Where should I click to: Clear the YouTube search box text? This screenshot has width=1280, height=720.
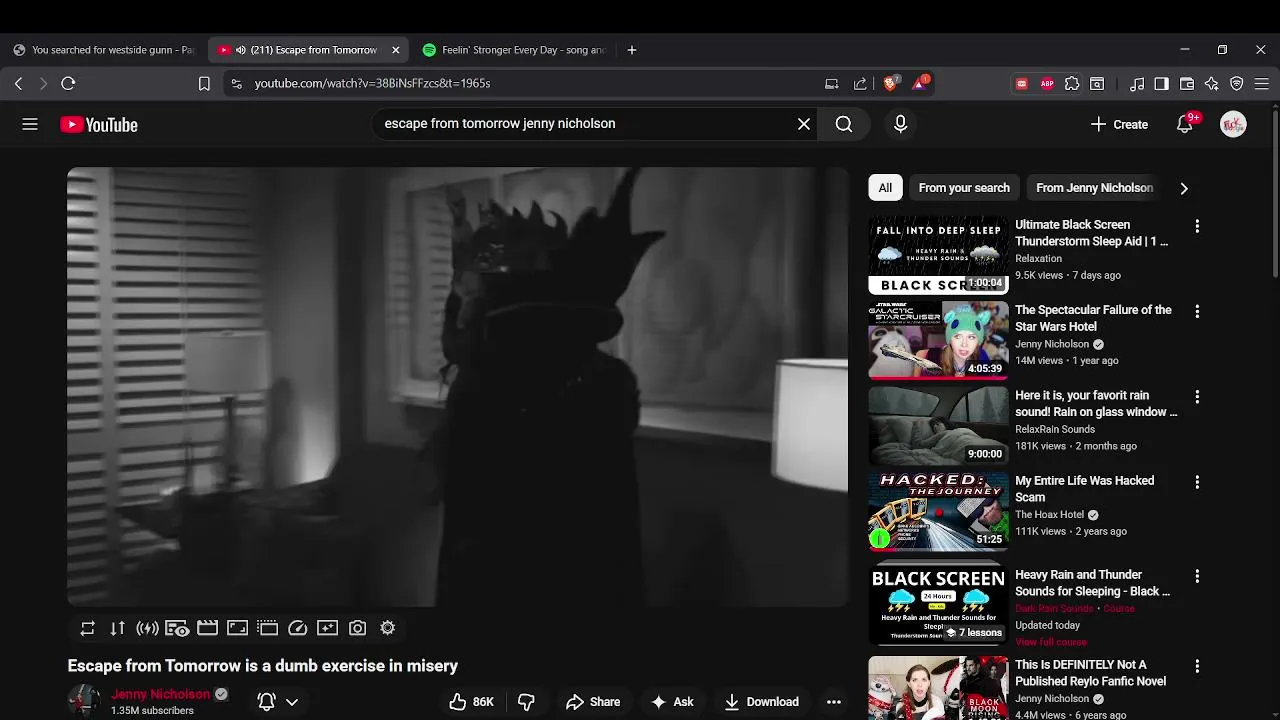coord(804,124)
